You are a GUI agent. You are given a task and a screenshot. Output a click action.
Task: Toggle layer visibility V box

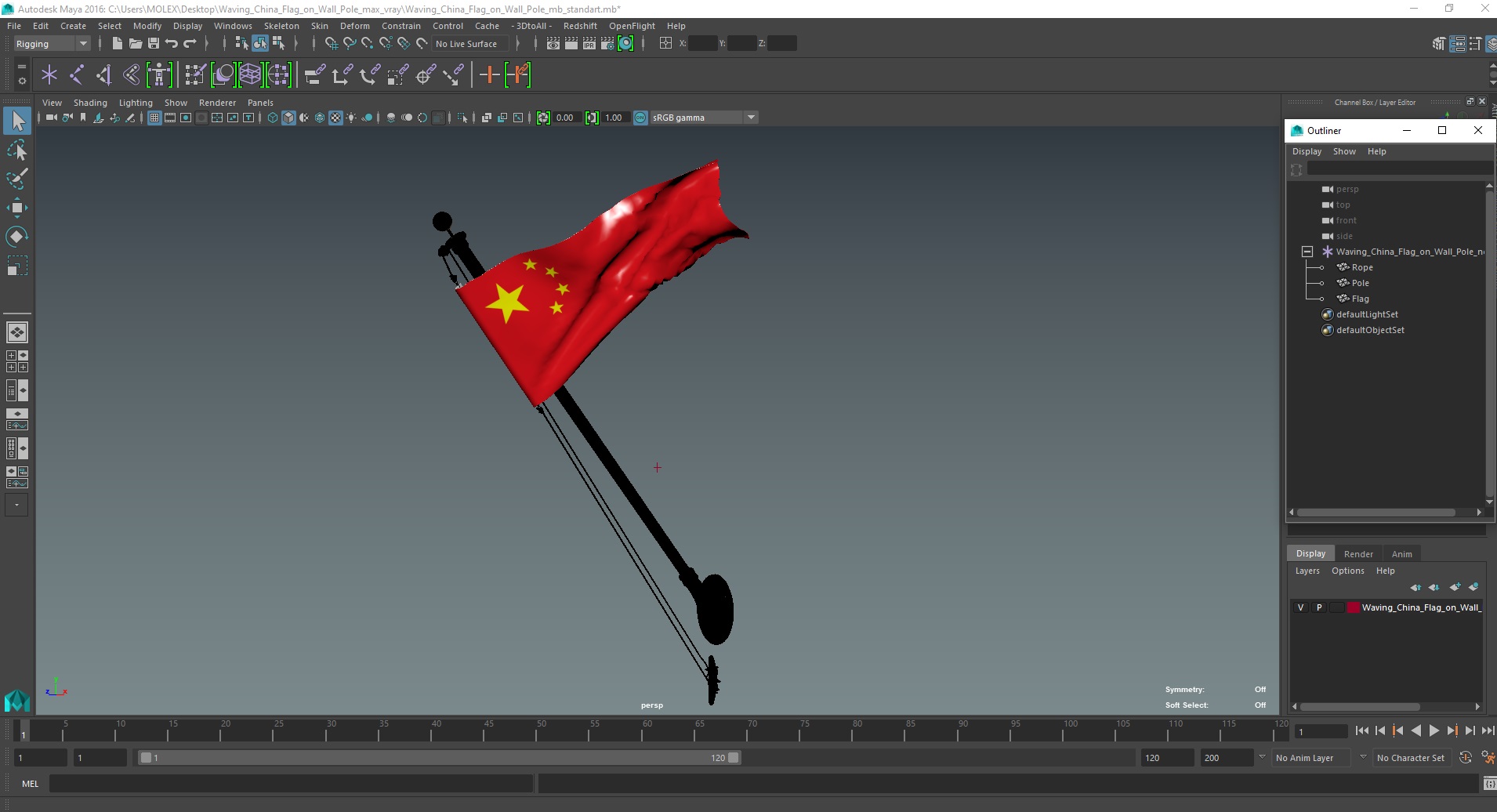[x=1300, y=607]
